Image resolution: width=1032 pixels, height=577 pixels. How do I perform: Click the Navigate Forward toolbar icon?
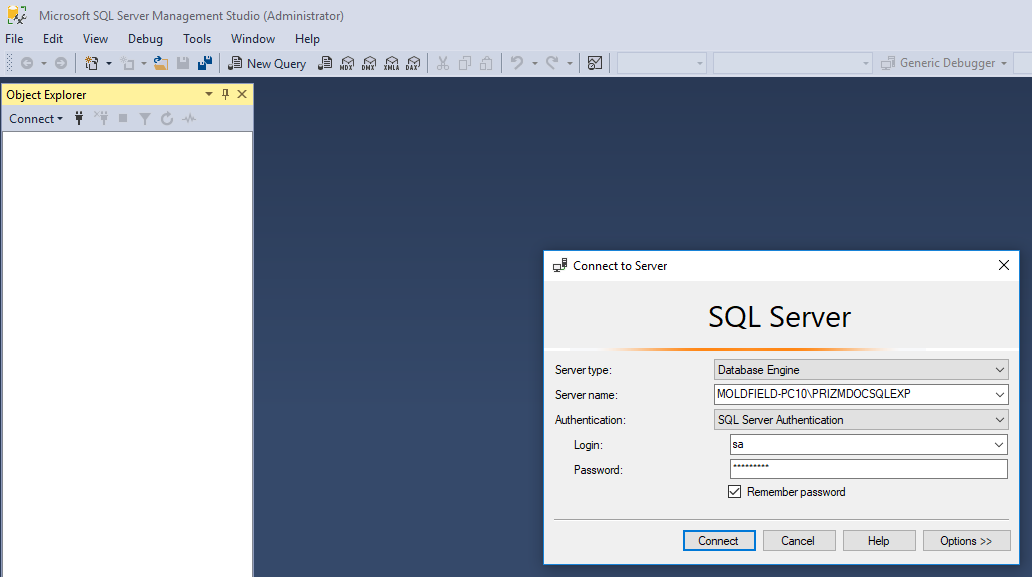[61, 63]
